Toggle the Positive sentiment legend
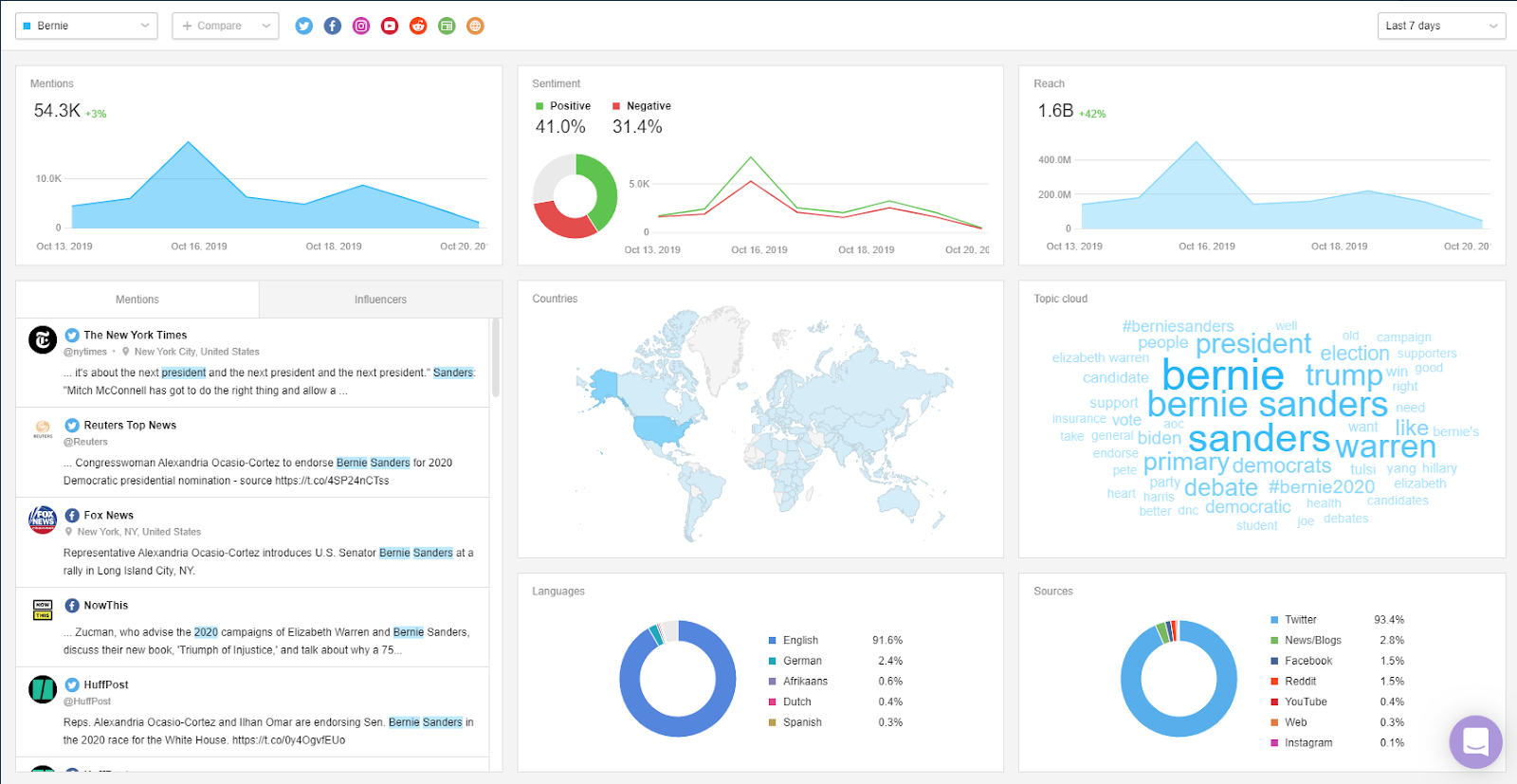Screen dimensions: 1517x784 (x=563, y=106)
